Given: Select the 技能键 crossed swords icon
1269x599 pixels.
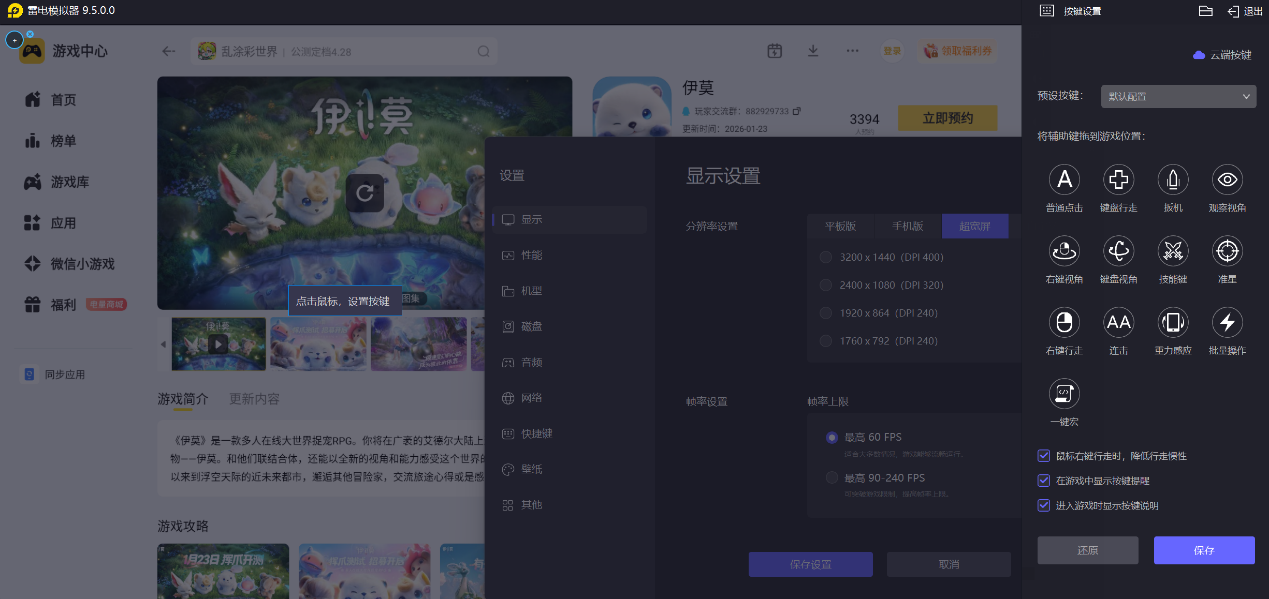Looking at the screenshot, I should pos(1172,251).
